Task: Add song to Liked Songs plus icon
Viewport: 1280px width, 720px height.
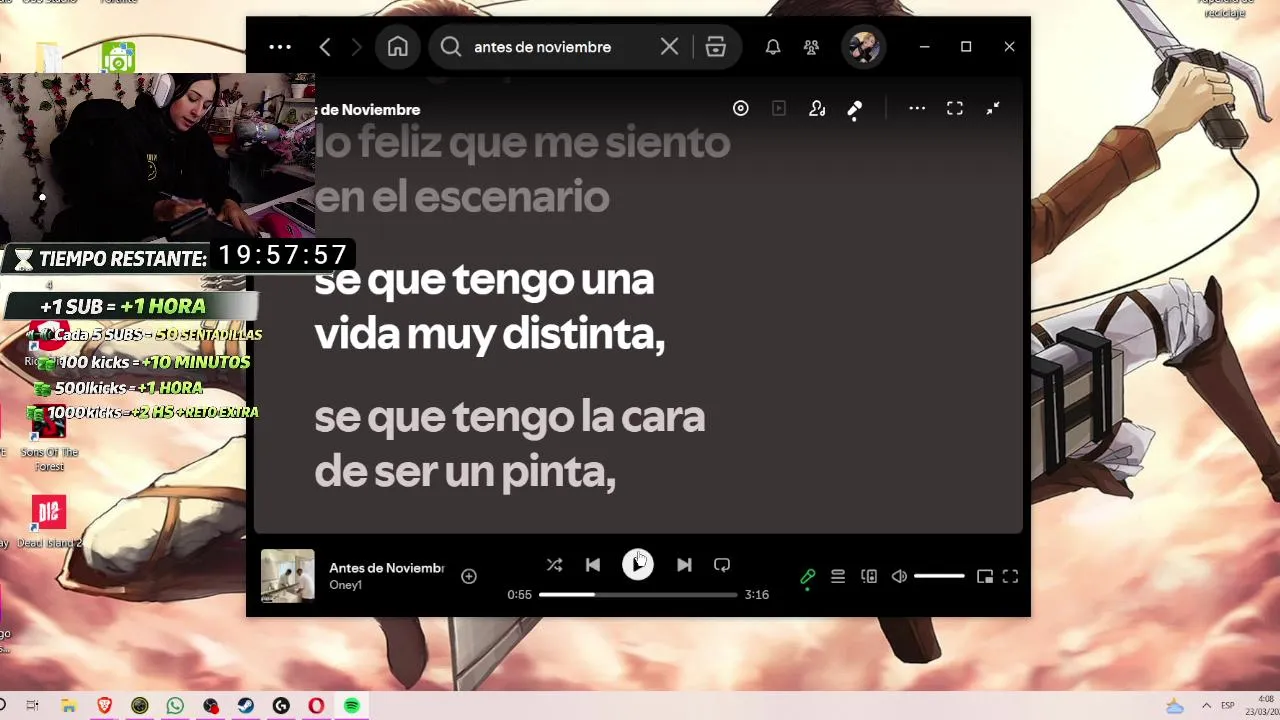Action: [x=469, y=576]
